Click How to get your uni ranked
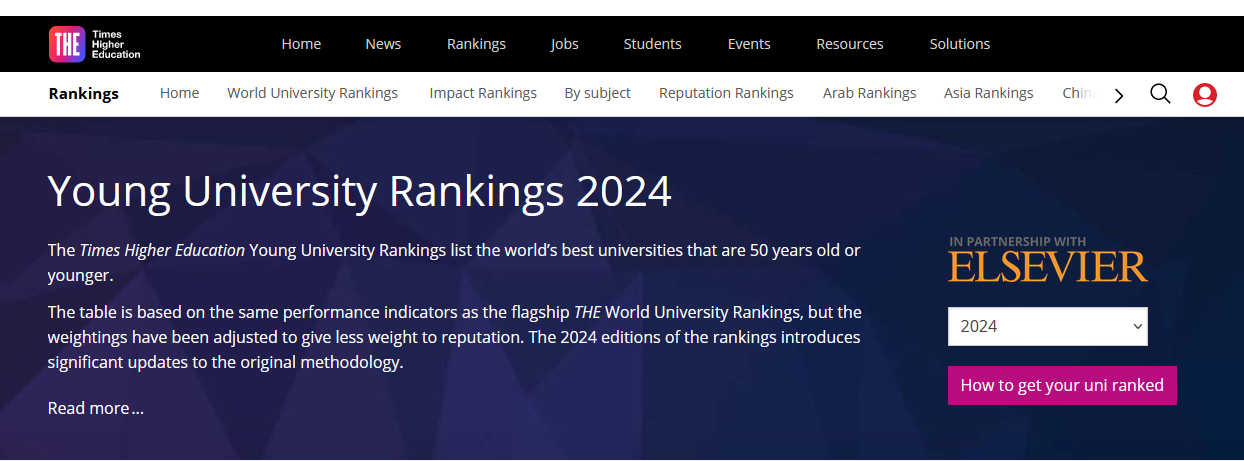1244x461 pixels. 1062,386
